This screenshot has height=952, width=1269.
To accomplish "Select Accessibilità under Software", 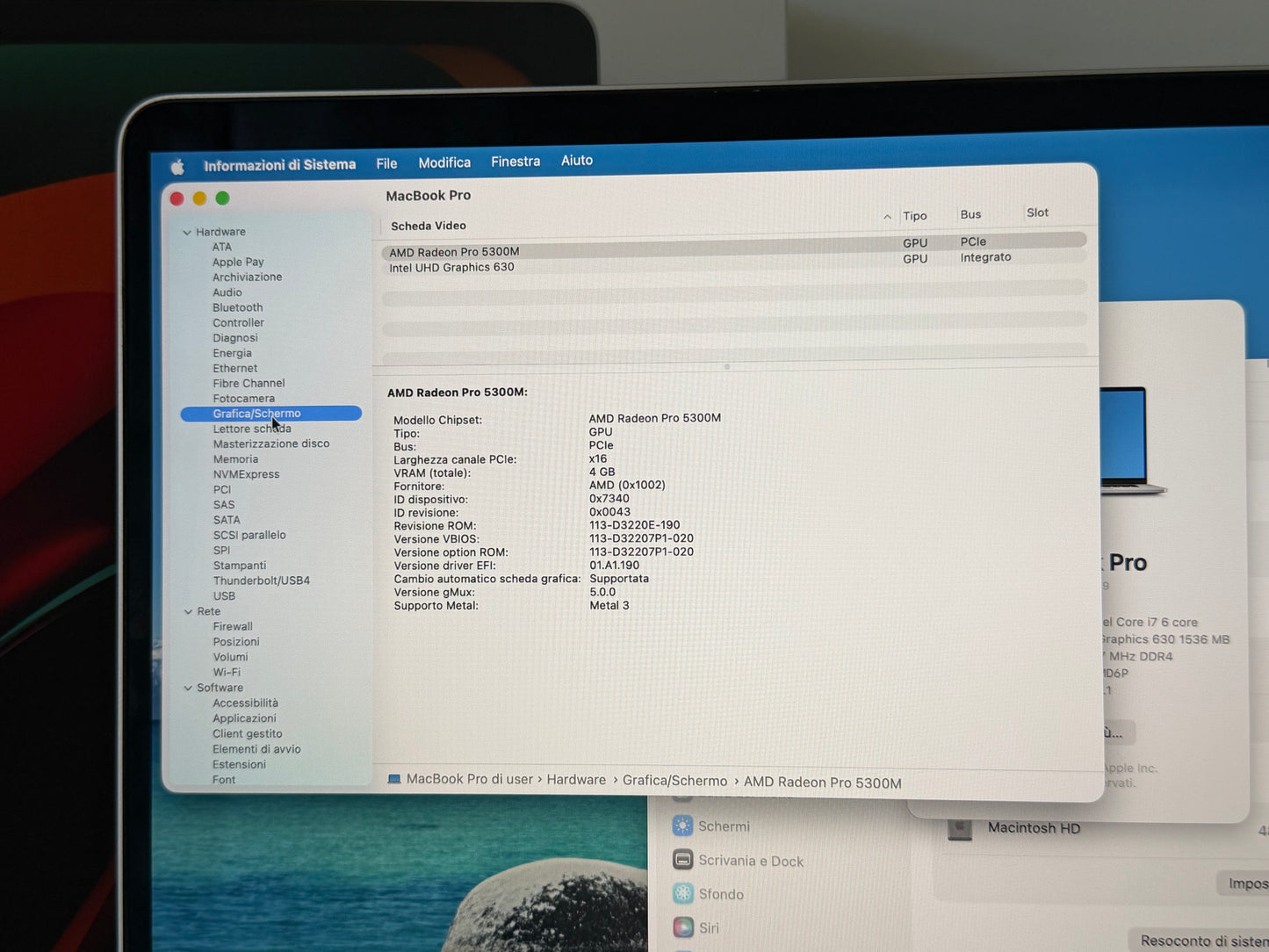I will point(246,703).
